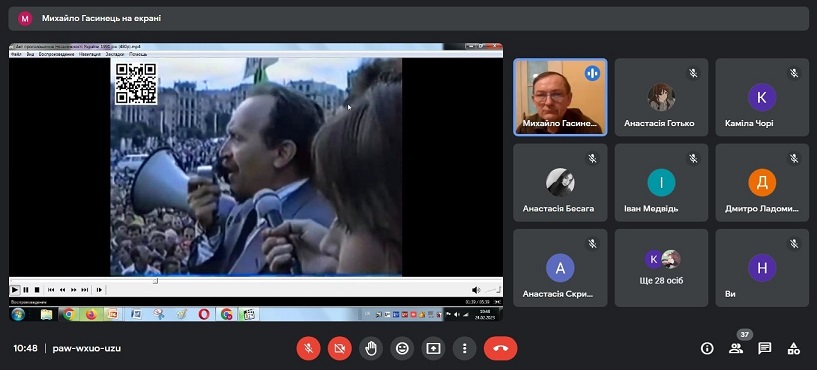Open Opera on the shared taskbar

click(204, 314)
